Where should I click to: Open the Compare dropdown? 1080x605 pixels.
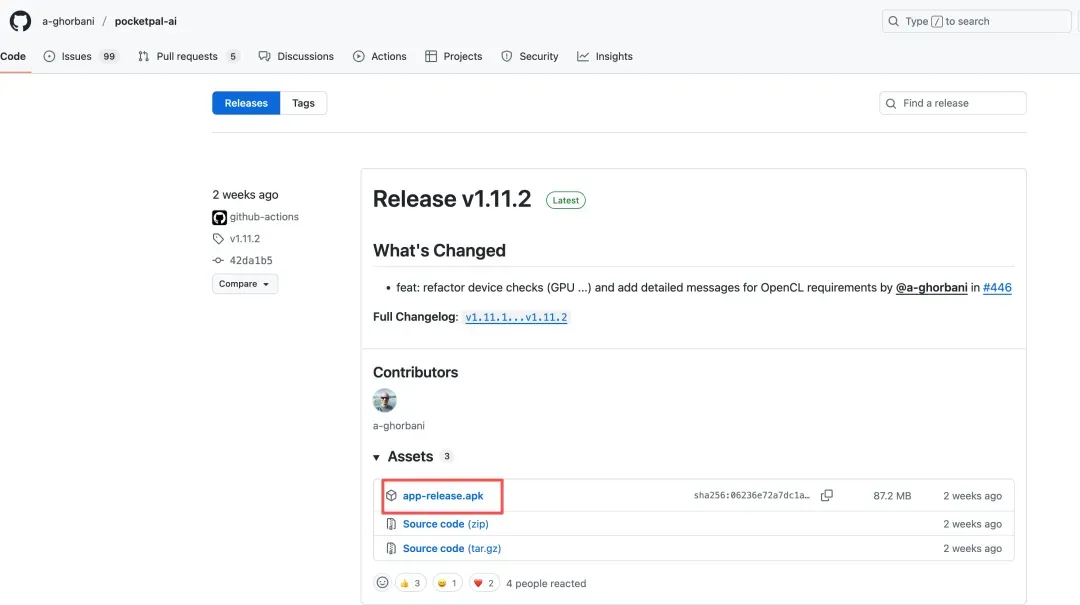click(x=245, y=284)
